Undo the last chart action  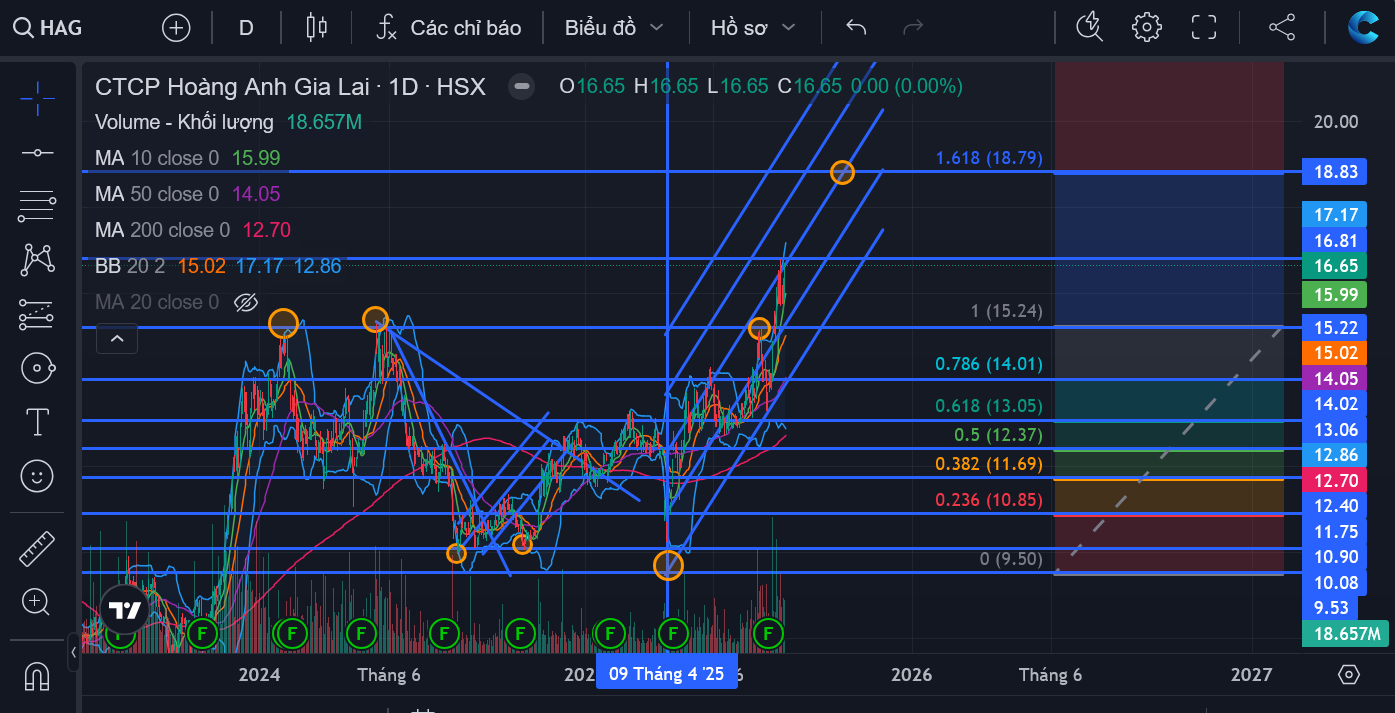pyautogui.click(x=856, y=28)
